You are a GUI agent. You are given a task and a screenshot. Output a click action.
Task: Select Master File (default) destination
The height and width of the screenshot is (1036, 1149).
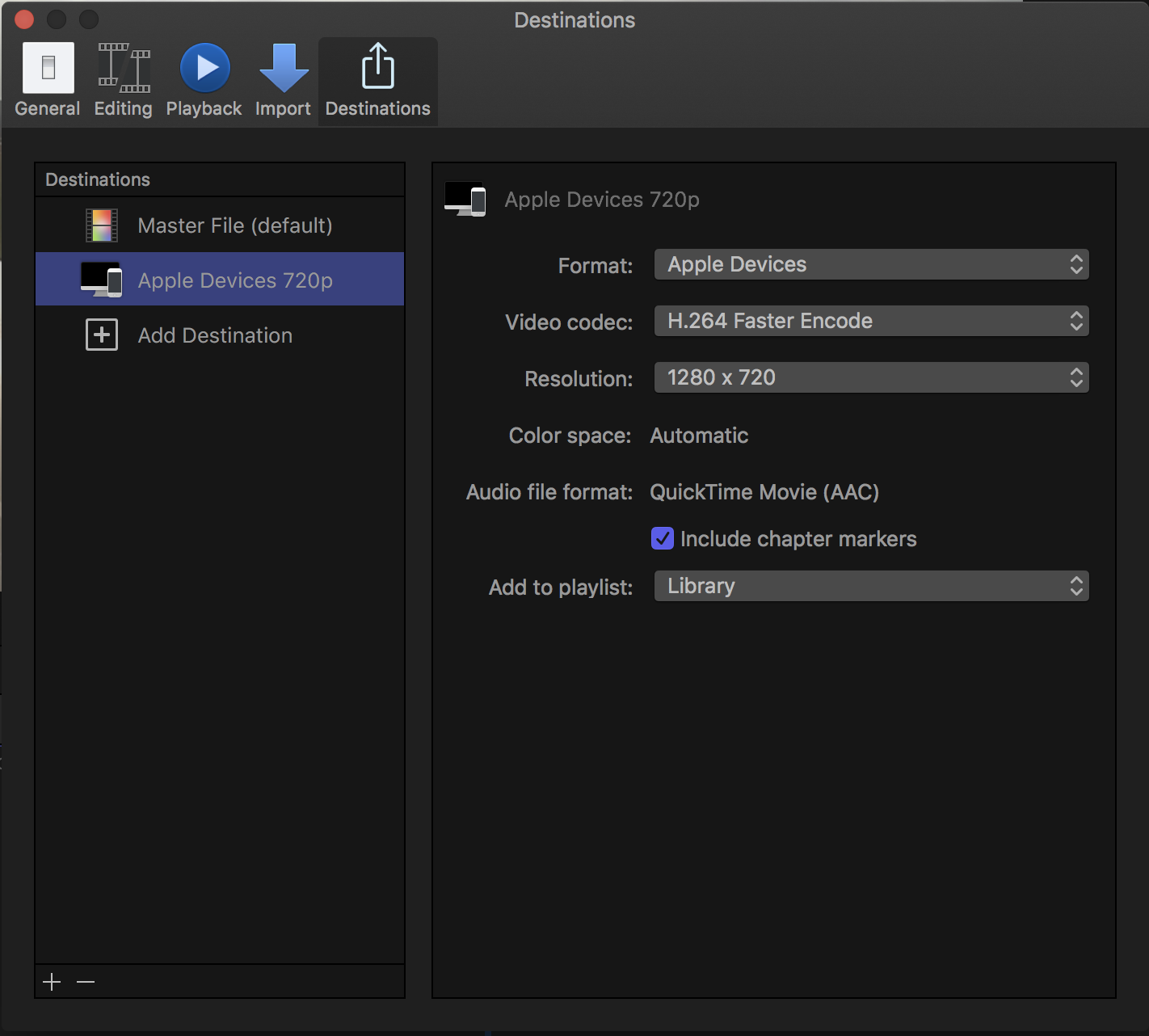(x=220, y=225)
